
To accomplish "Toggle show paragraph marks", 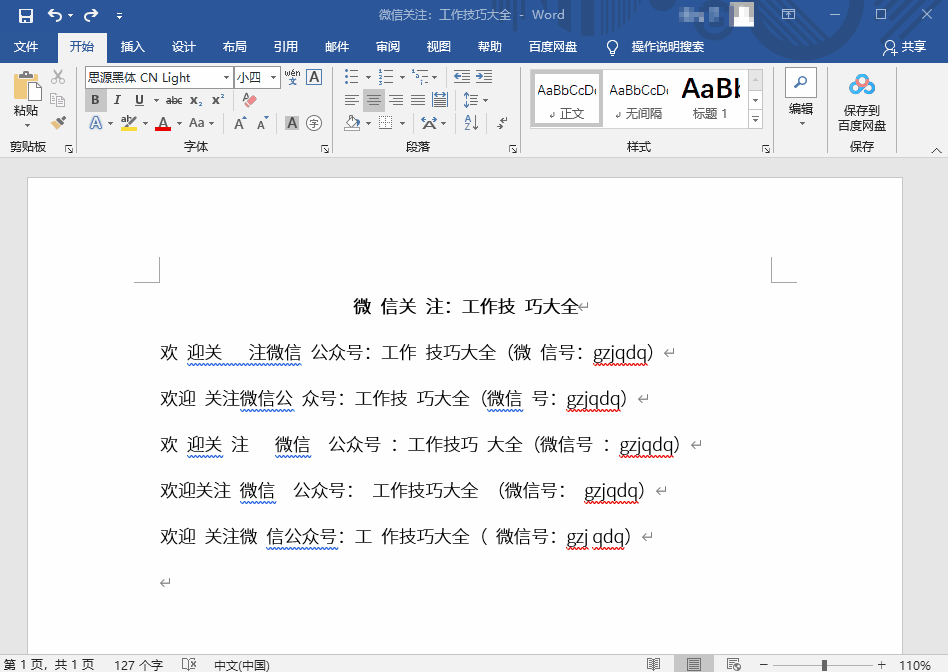I will click(502, 123).
